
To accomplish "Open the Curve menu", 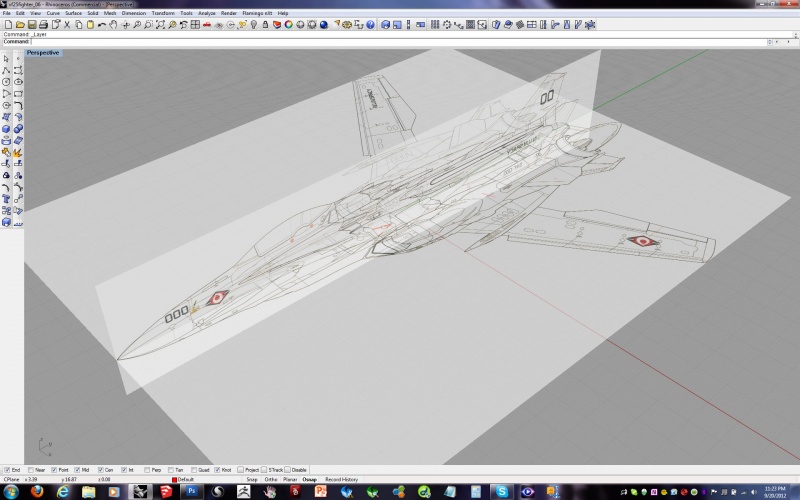I will 53,13.
